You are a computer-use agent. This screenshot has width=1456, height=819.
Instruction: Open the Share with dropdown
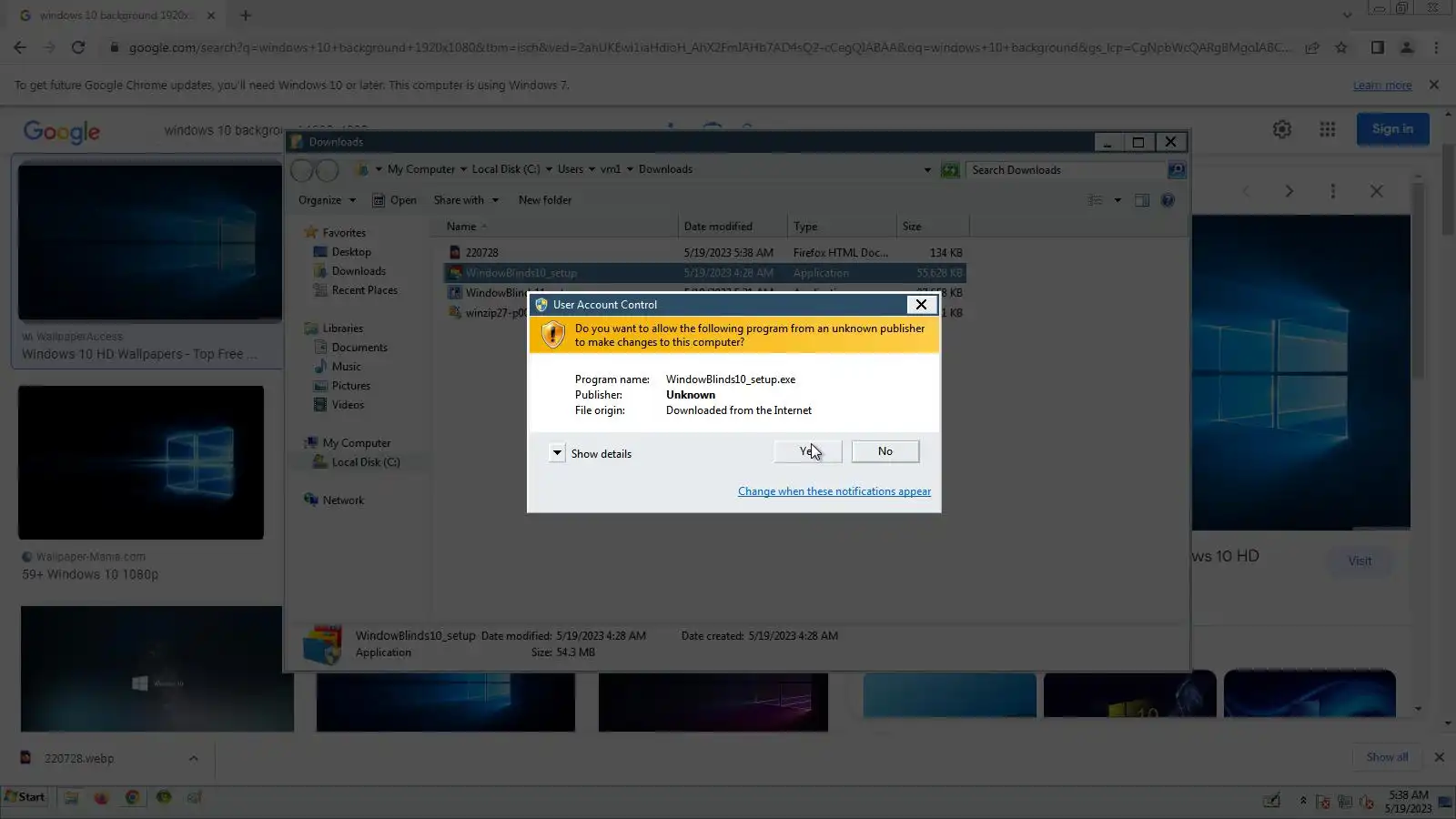click(466, 200)
